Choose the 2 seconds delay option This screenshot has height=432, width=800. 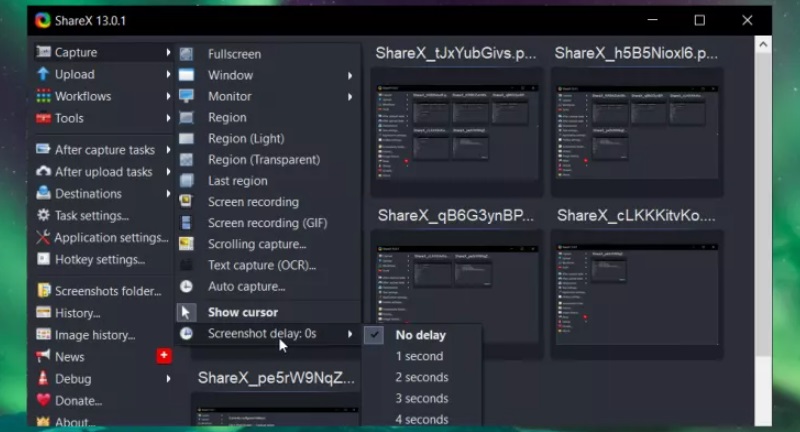[x=421, y=377]
